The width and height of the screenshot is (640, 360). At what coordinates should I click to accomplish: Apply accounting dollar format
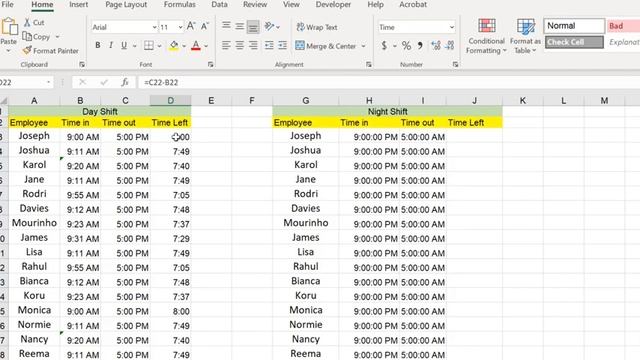pyautogui.click(x=384, y=45)
